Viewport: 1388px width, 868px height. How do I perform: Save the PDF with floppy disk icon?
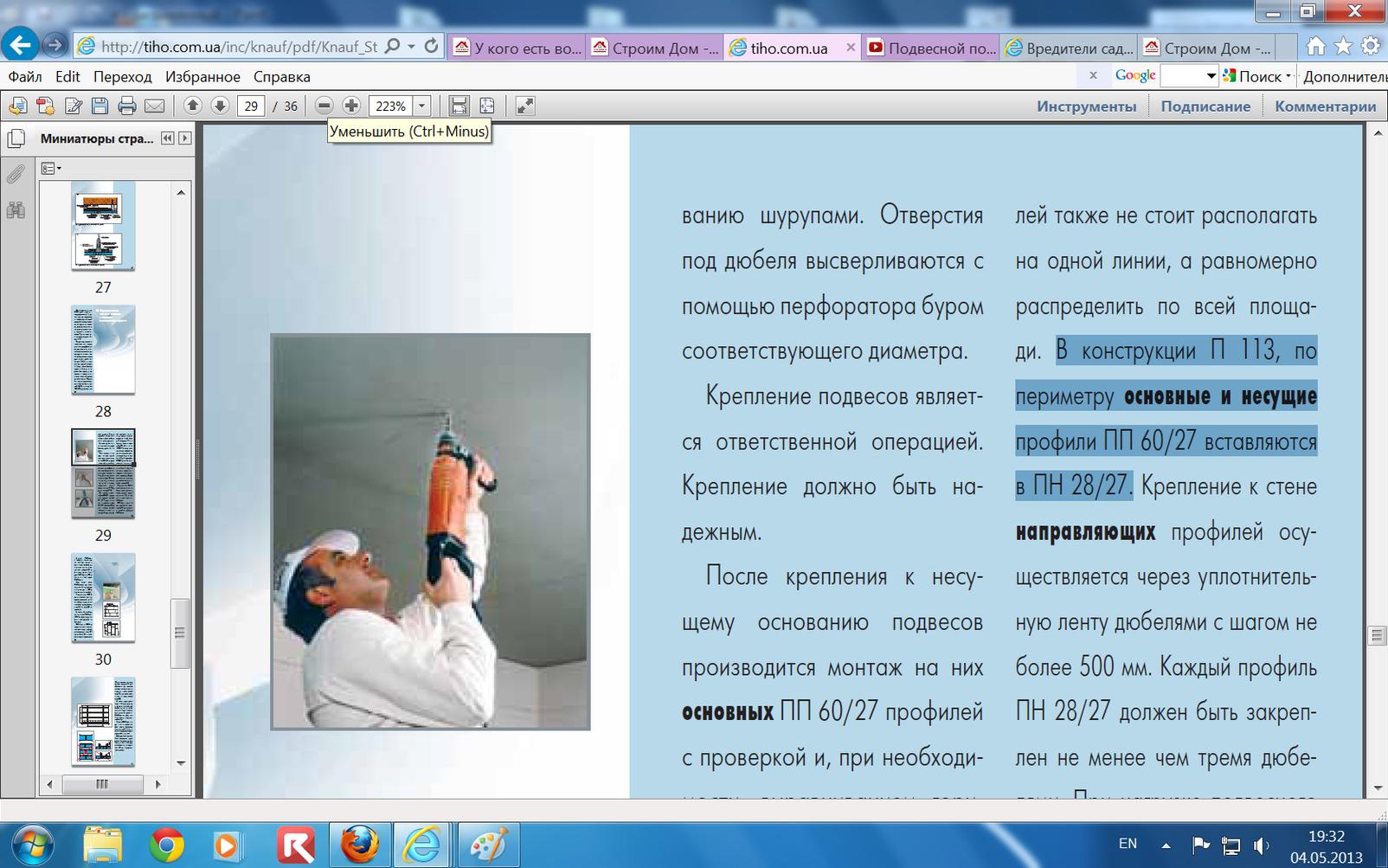click(x=100, y=106)
